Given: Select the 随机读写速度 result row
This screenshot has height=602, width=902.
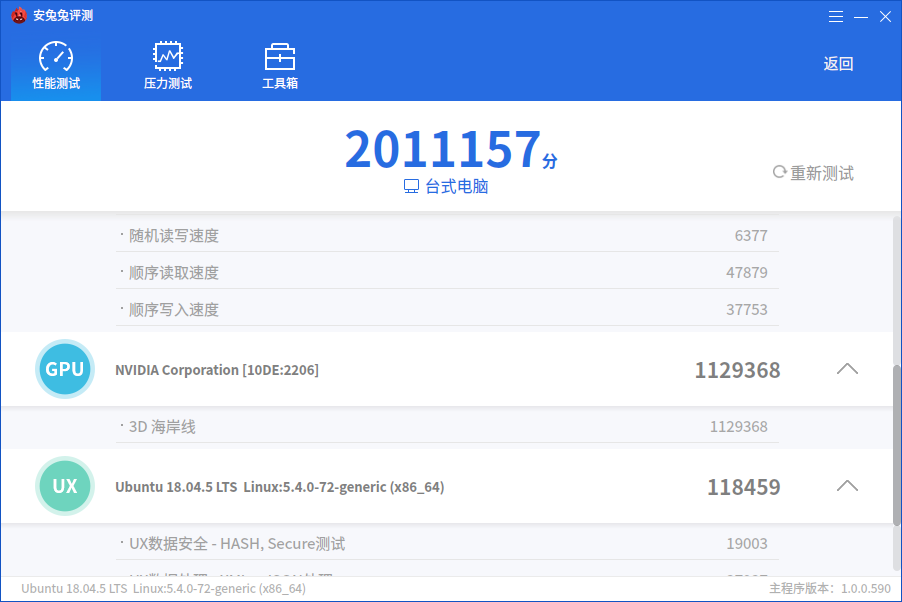Looking at the screenshot, I should coord(447,235).
